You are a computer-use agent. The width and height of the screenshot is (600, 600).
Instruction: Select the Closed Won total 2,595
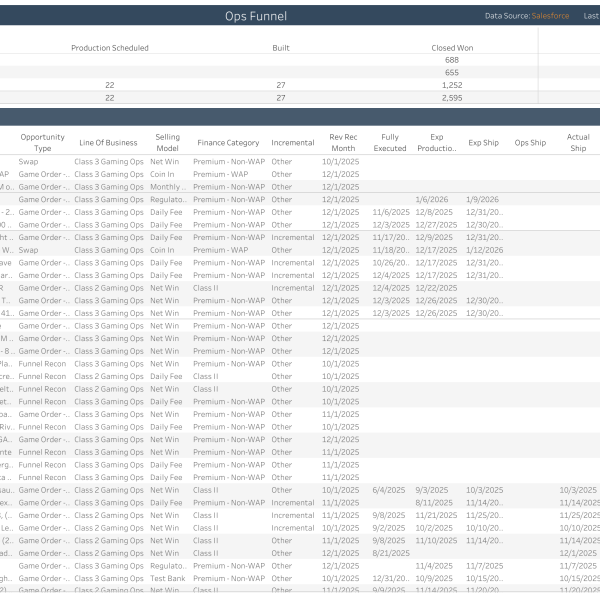[452, 98]
